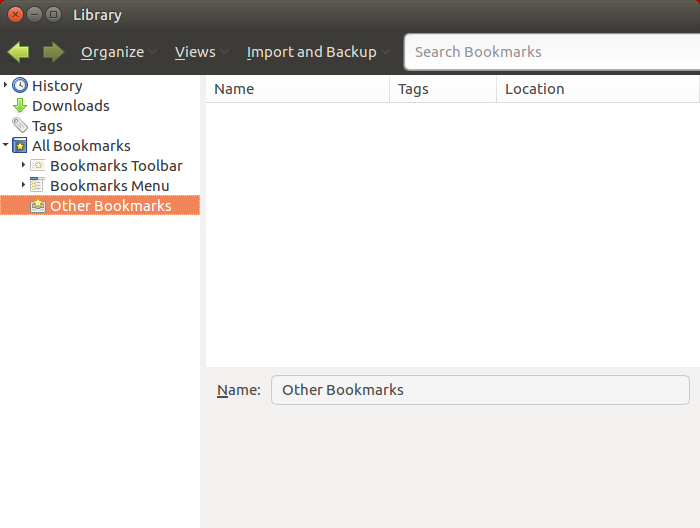The image size is (700, 528).
Task: Select Tags in the sidebar
Action: (x=47, y=126)
